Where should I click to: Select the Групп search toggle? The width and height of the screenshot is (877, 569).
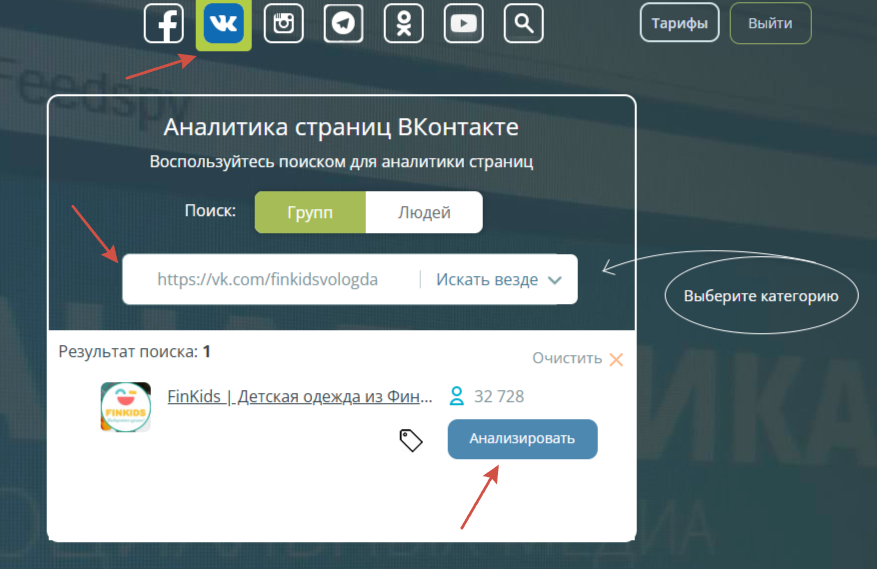(310, 212)
